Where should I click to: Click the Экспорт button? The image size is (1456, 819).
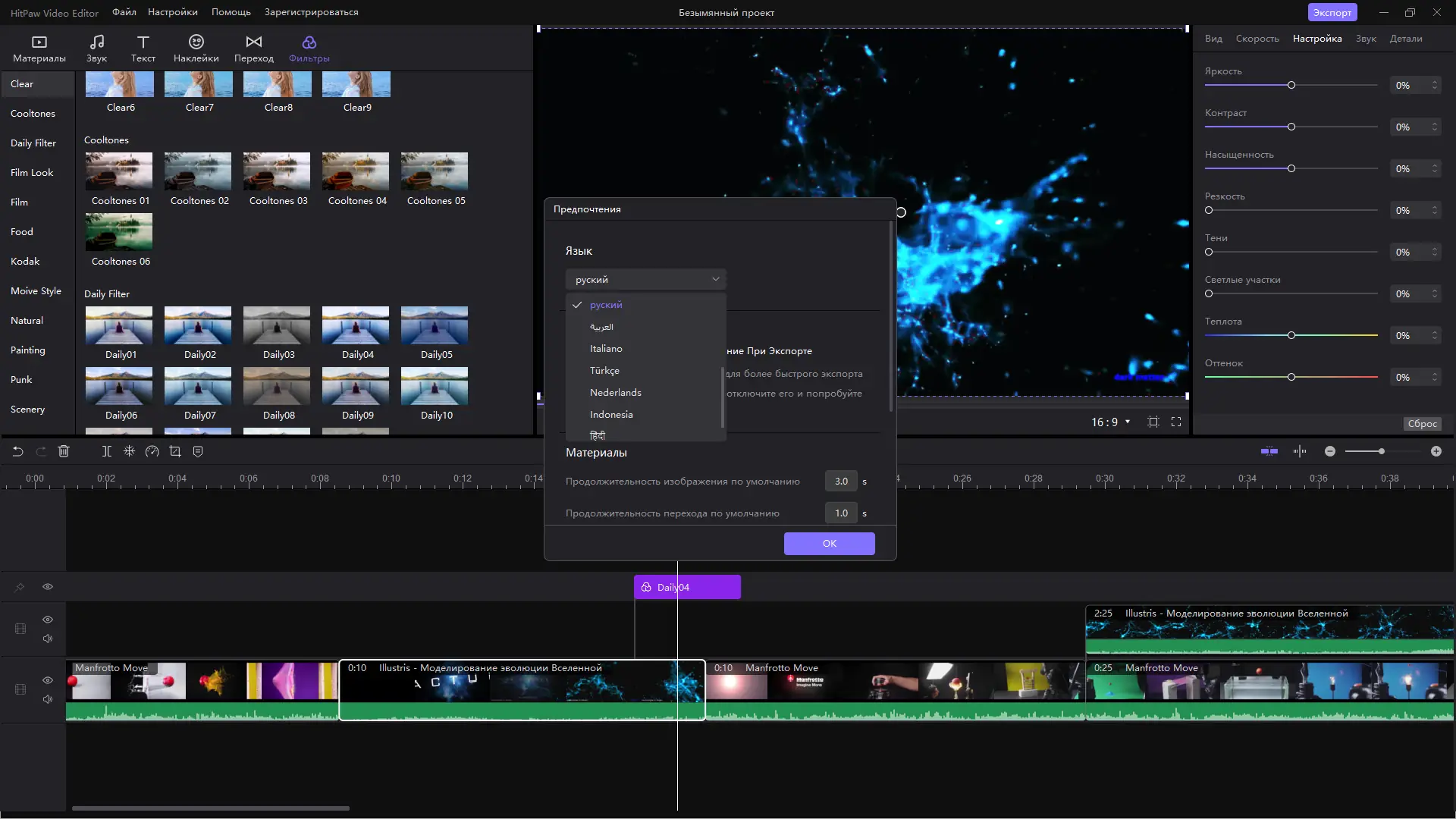pos(1333,12)
